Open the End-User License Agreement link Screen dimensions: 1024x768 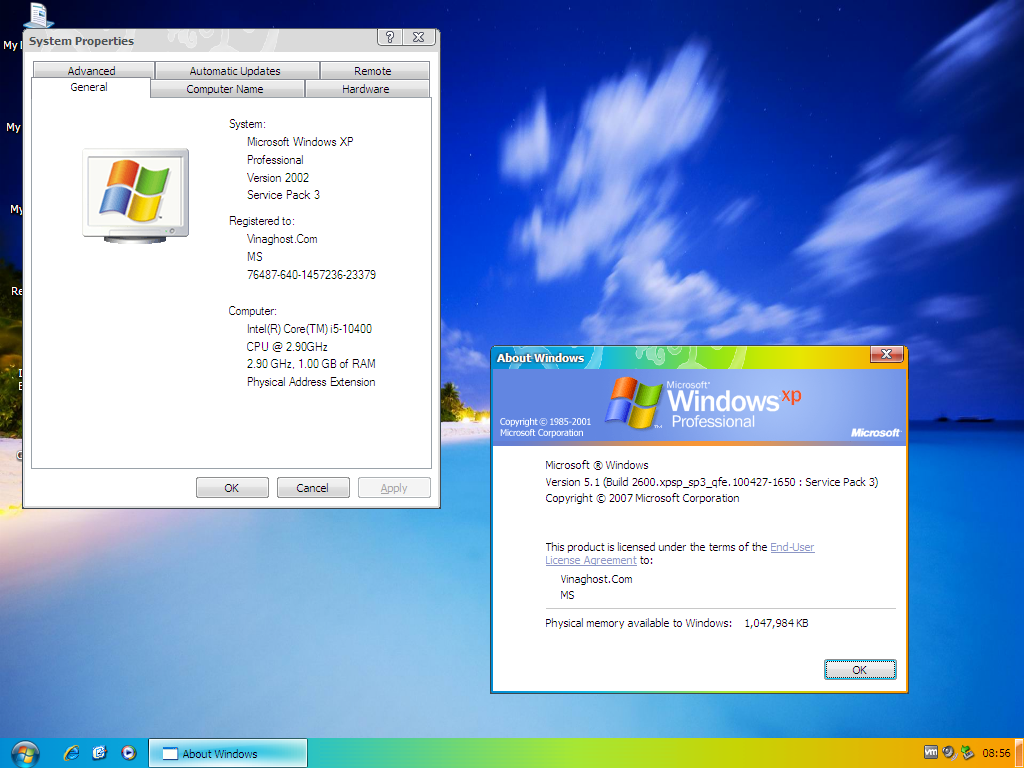tap(792, 547)
